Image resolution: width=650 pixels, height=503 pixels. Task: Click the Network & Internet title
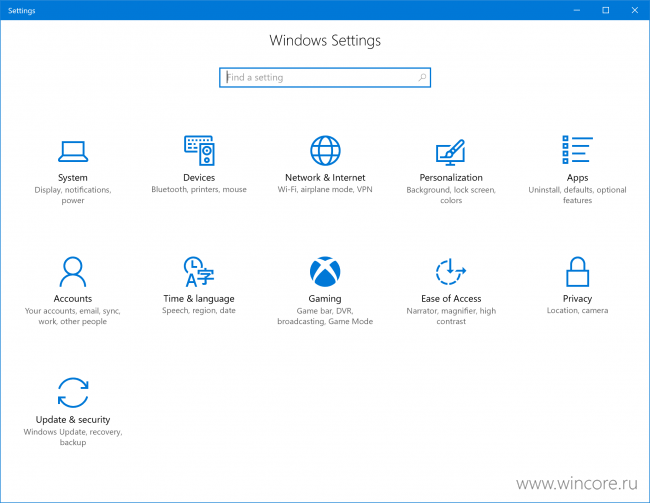click(x=325, y=177)
